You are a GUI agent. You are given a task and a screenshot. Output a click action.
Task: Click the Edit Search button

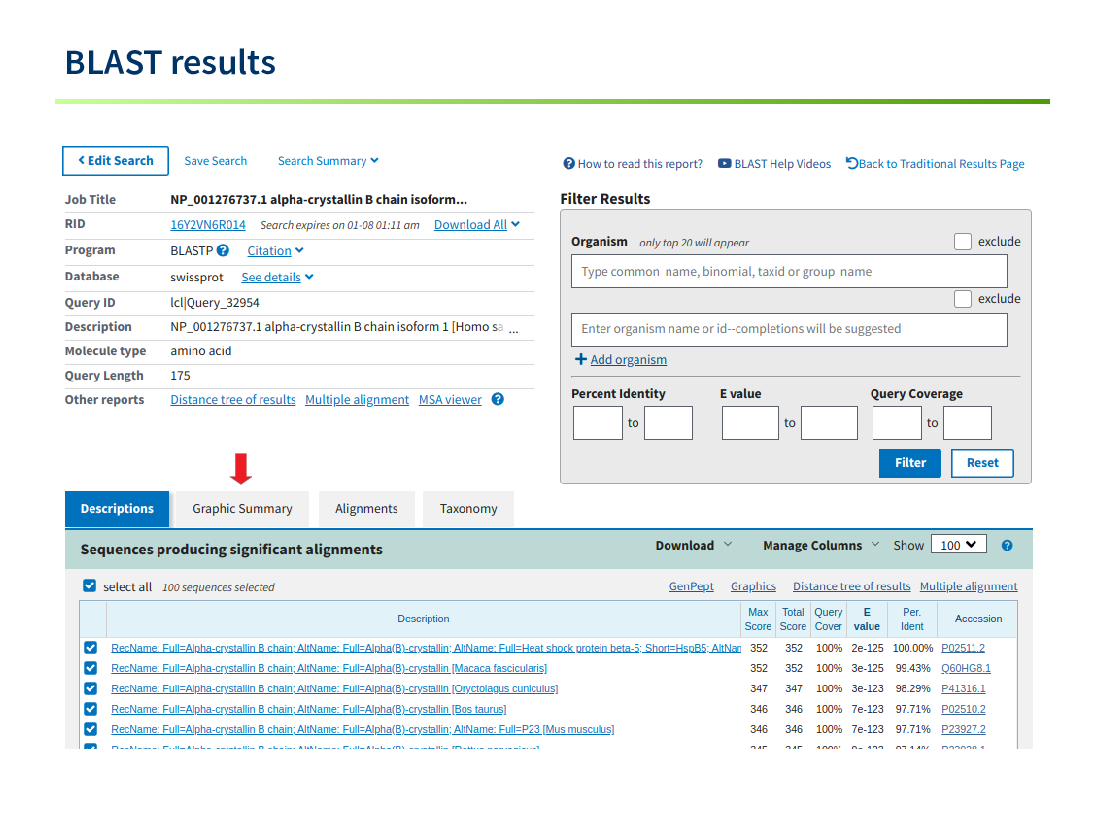pos(115,161)
